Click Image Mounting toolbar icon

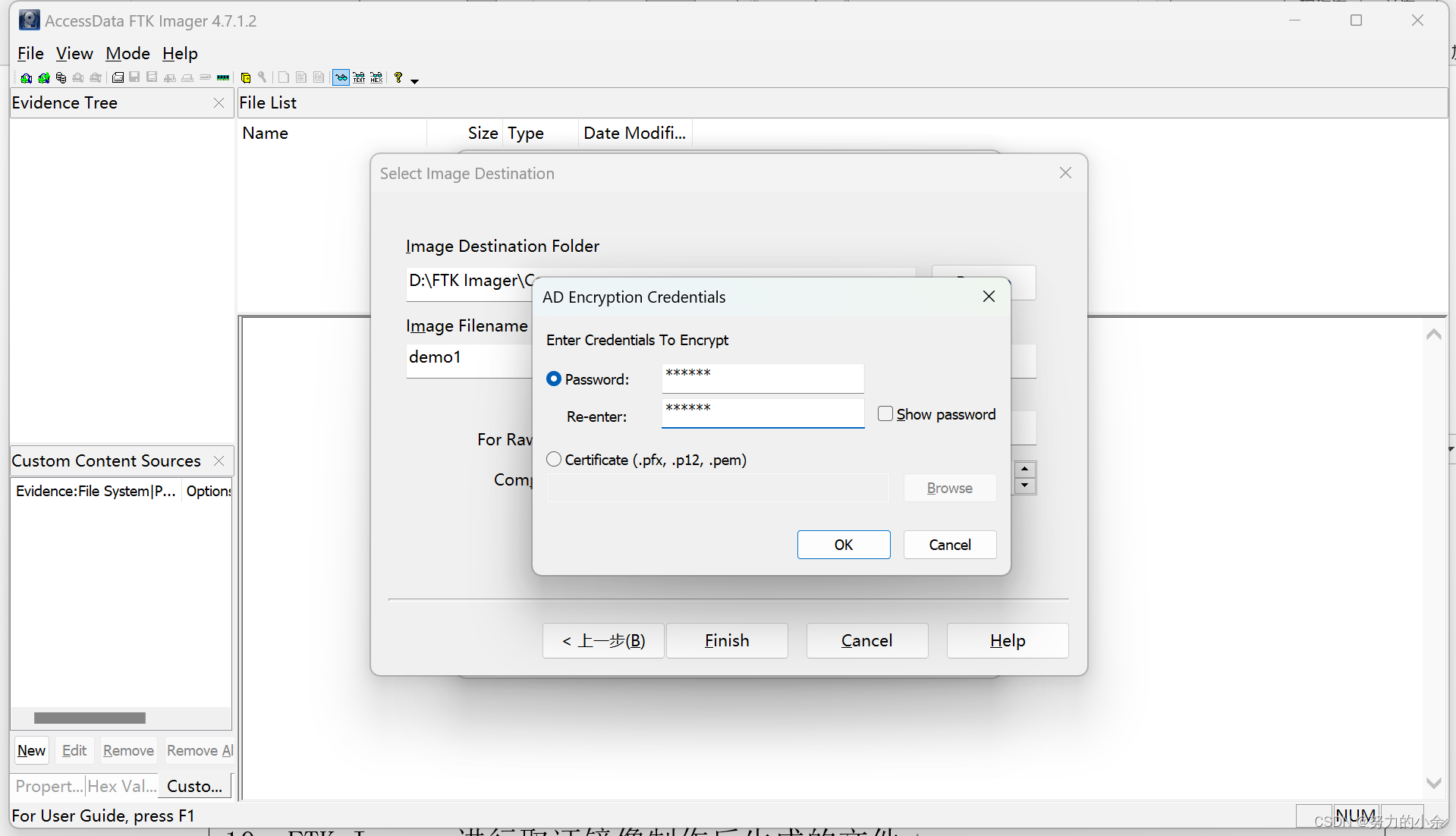point(61,77)
